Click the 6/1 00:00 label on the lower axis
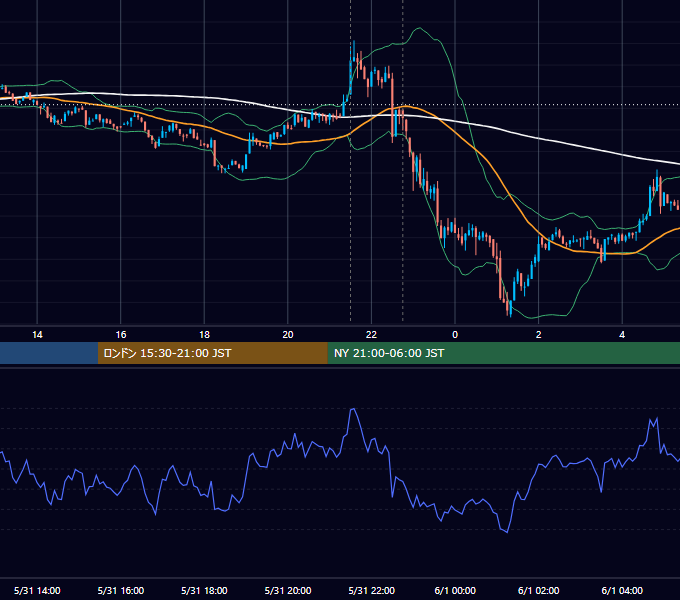Image resolution: width=680 pixels, height=600 pixels. point(455,590)
